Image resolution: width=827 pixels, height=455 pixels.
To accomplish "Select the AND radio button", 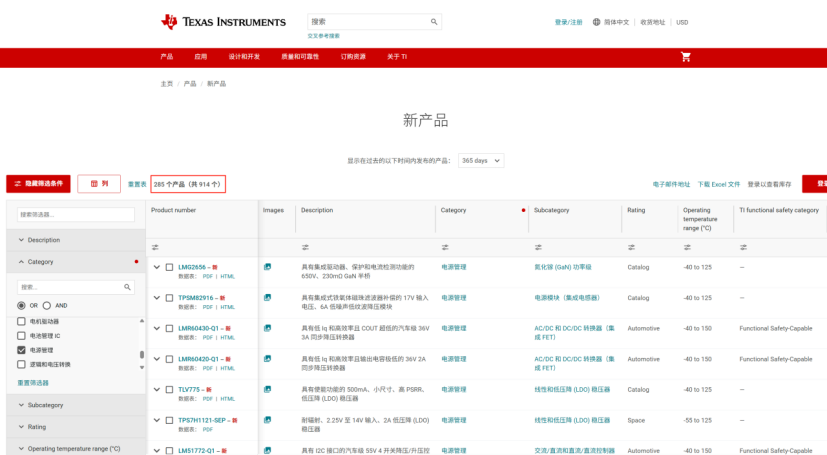I will pos(47,305).
